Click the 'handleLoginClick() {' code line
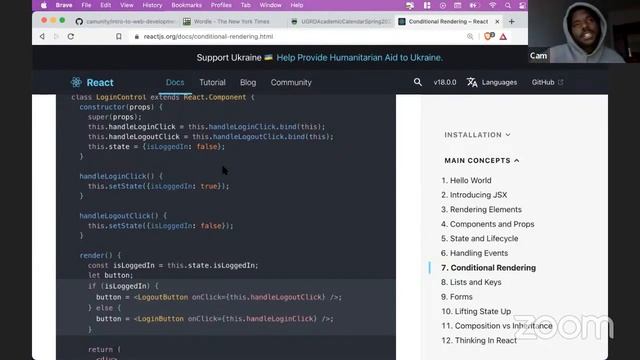 121,176
